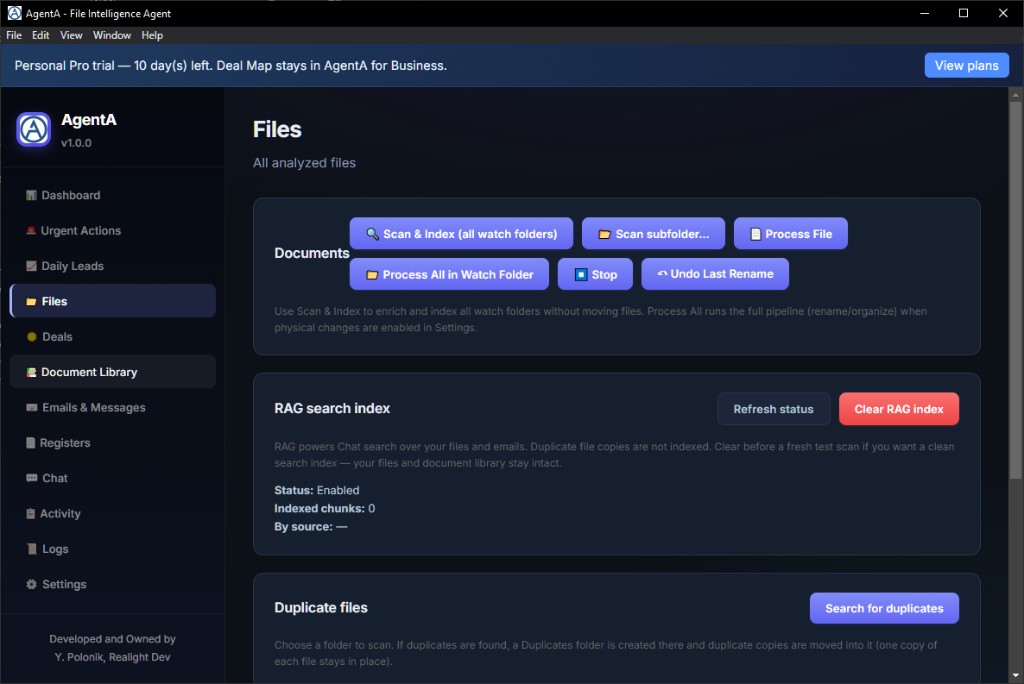Navigate to Document Library

tap(112, 372)
